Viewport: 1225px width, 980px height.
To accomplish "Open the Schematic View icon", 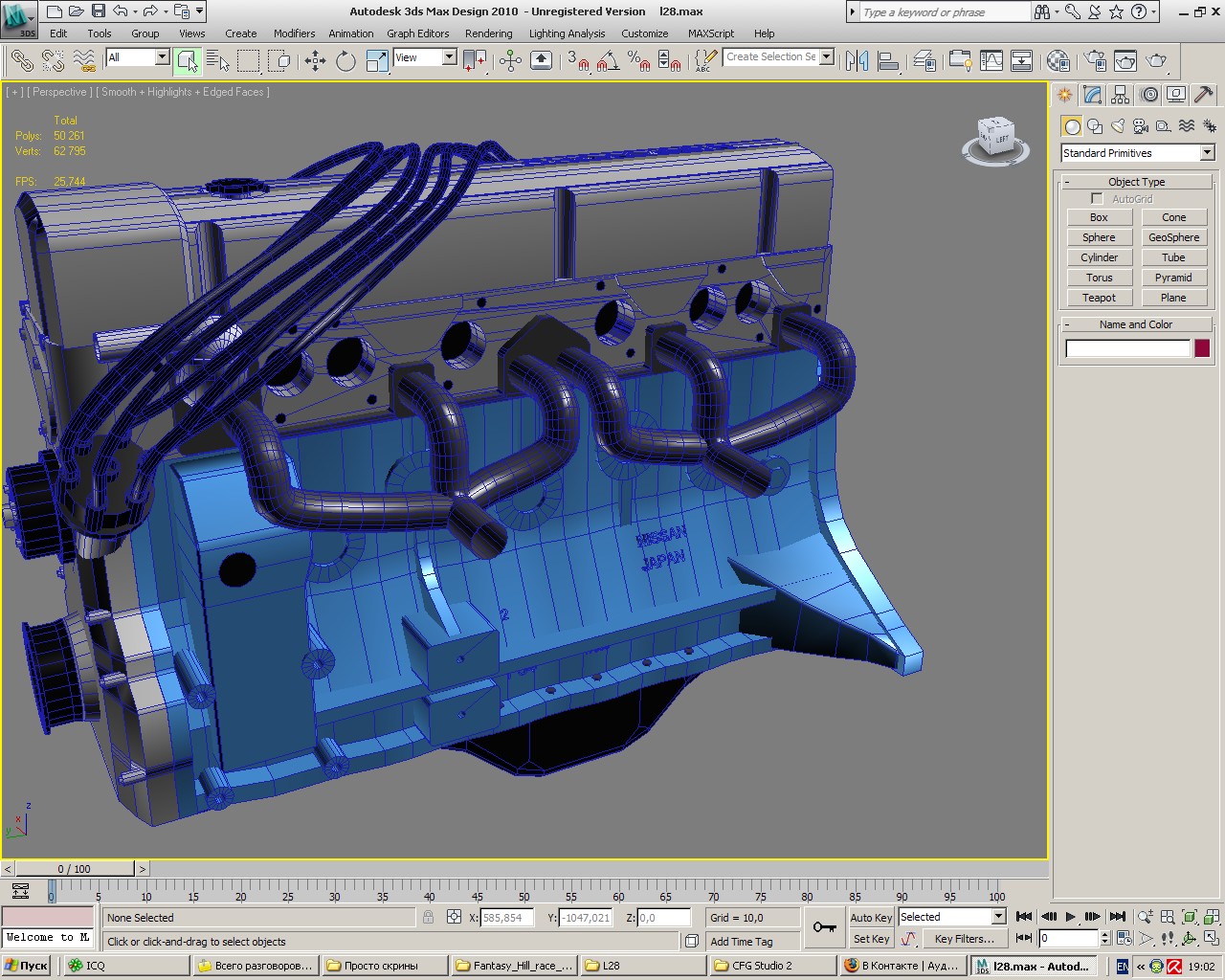I will coord(1022,60).
